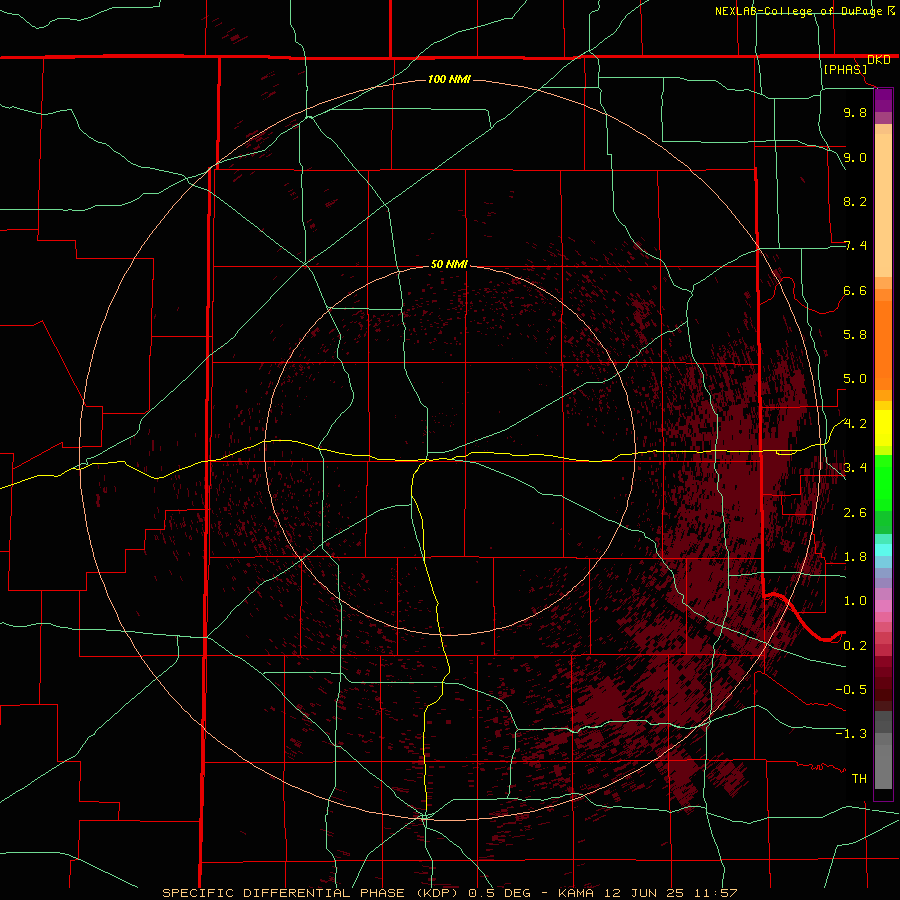Screen dimensions: 900x900
Task: Click the DKD product code label
Action: [879, 60]
